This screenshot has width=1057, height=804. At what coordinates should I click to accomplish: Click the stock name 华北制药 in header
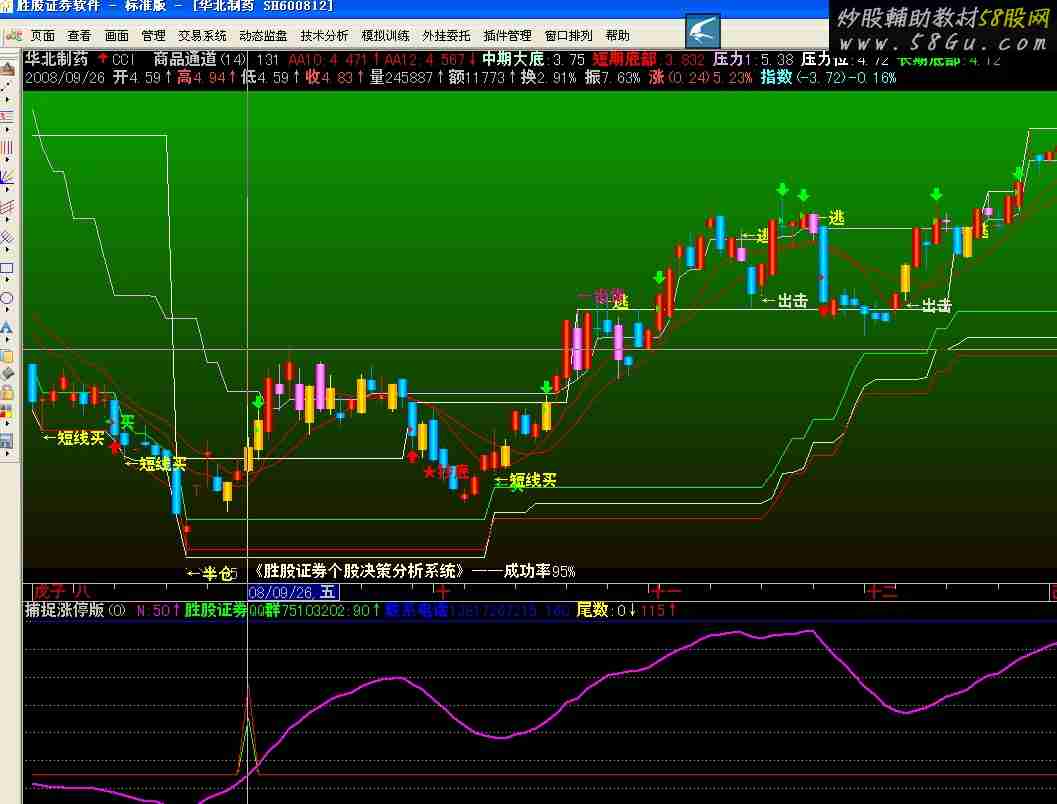tap(57, 59)
